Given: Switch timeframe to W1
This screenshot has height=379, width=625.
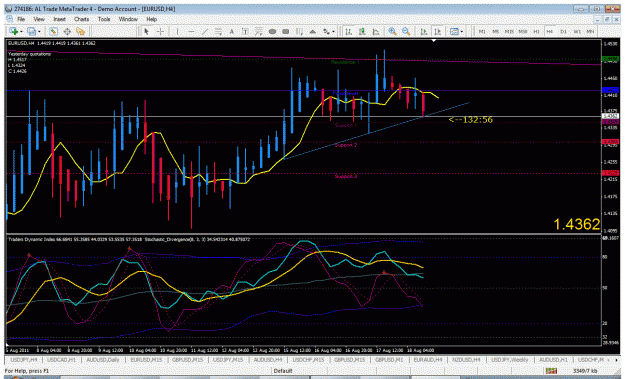Looking at the screenshot, I should [x=577, y=31].
